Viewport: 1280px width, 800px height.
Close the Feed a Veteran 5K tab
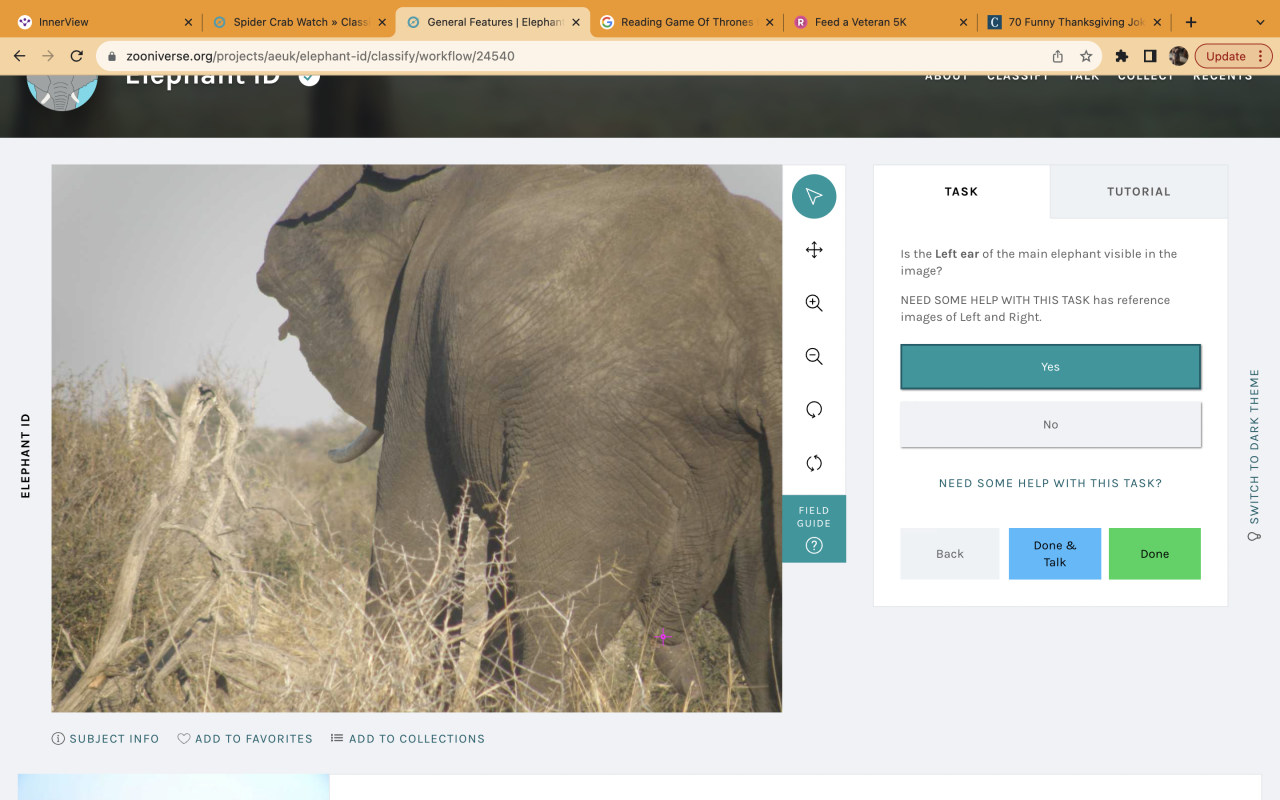click(964, 22)
